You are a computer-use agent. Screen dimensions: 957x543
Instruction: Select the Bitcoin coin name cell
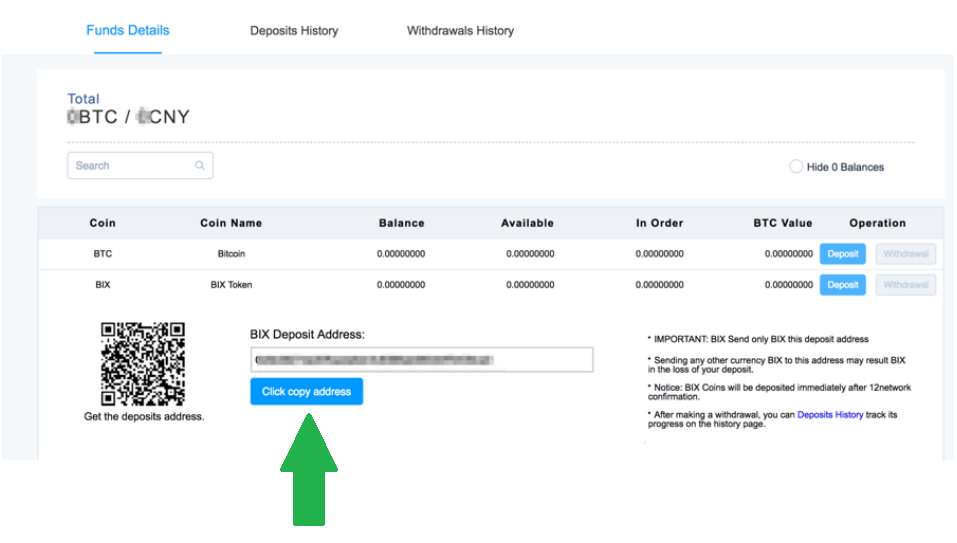[x=231, y=254]
